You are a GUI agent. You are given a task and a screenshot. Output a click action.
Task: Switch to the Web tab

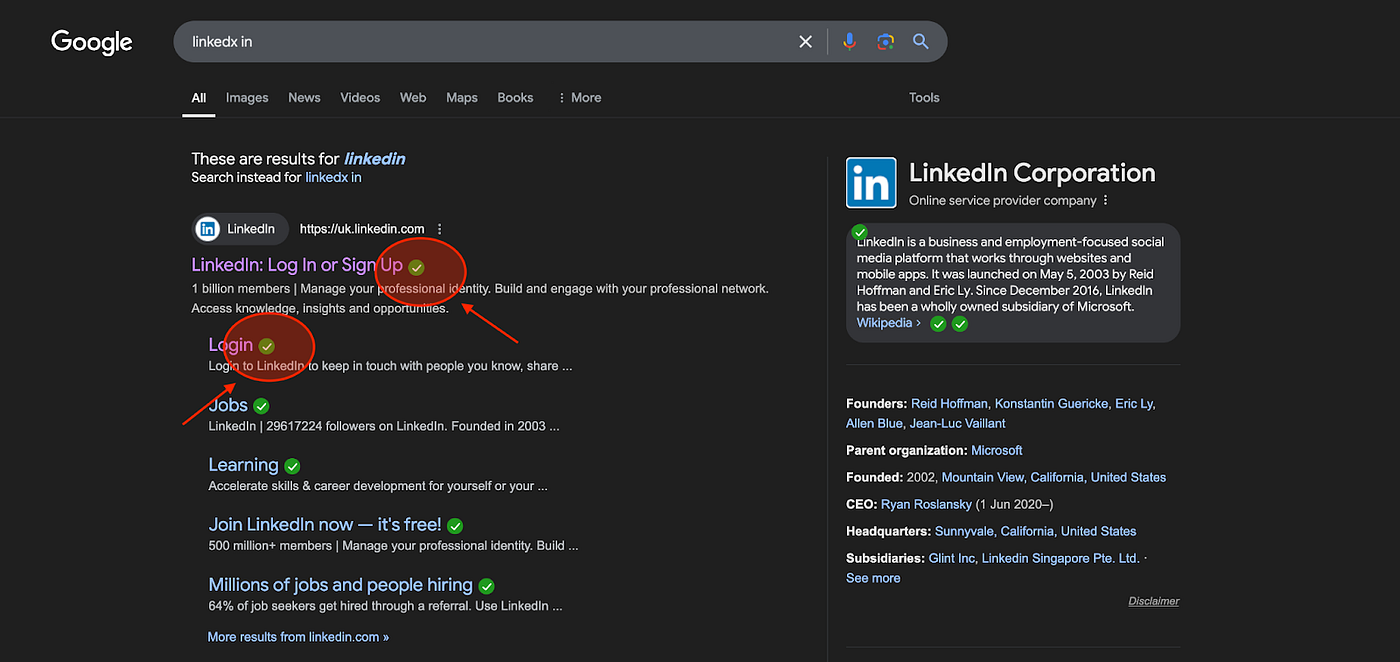(413, 98)
